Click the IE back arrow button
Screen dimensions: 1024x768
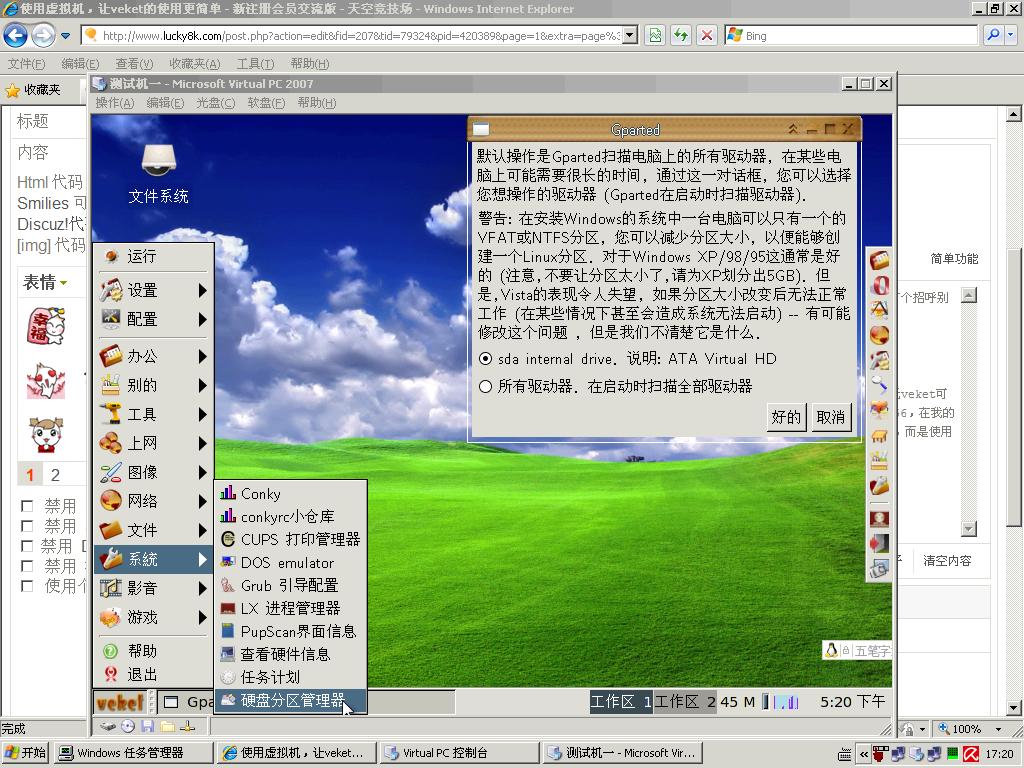pos(16,35)
